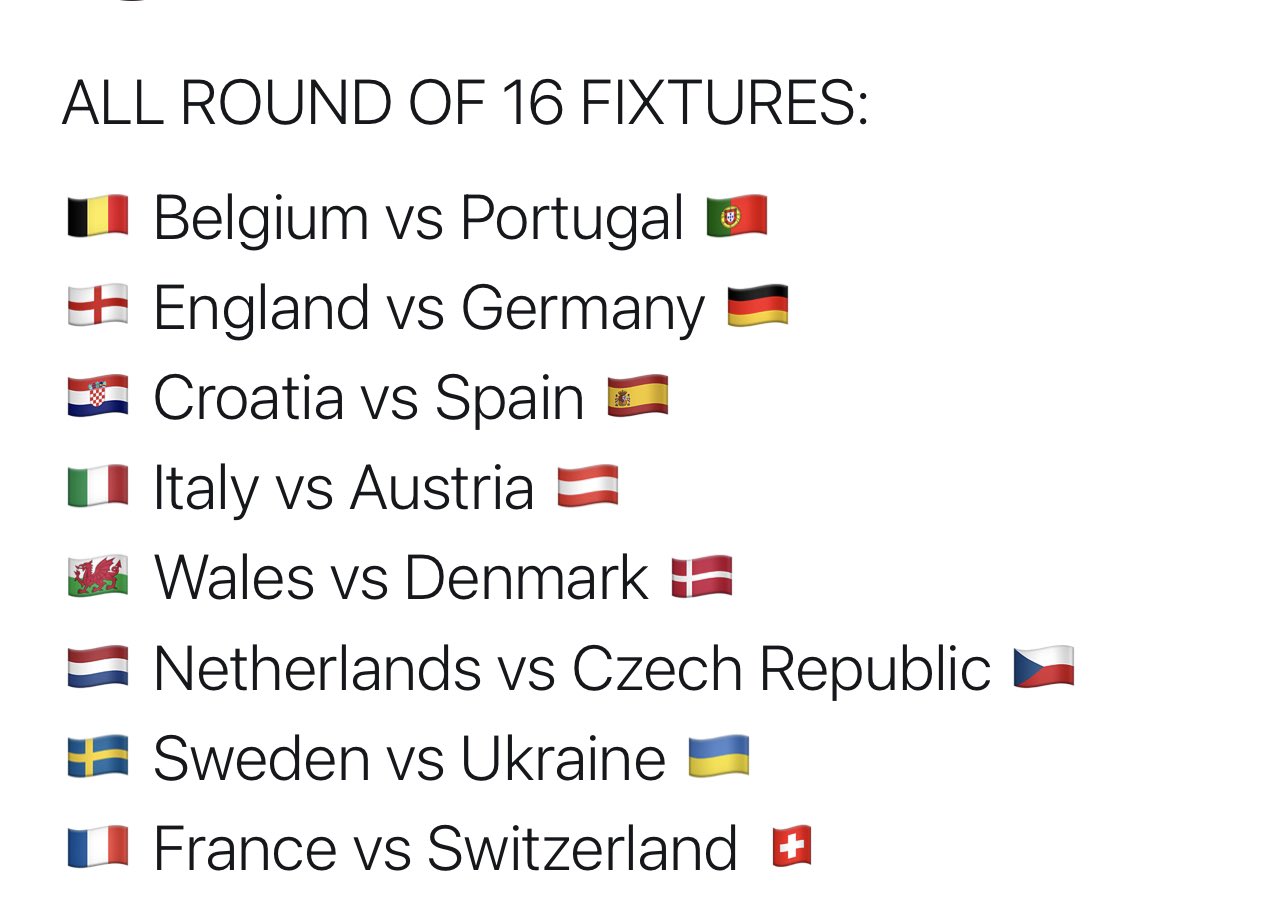1265x915 pixels.
Task: Tap the Germany flag emoji
Action: click(x=757, y=306)
